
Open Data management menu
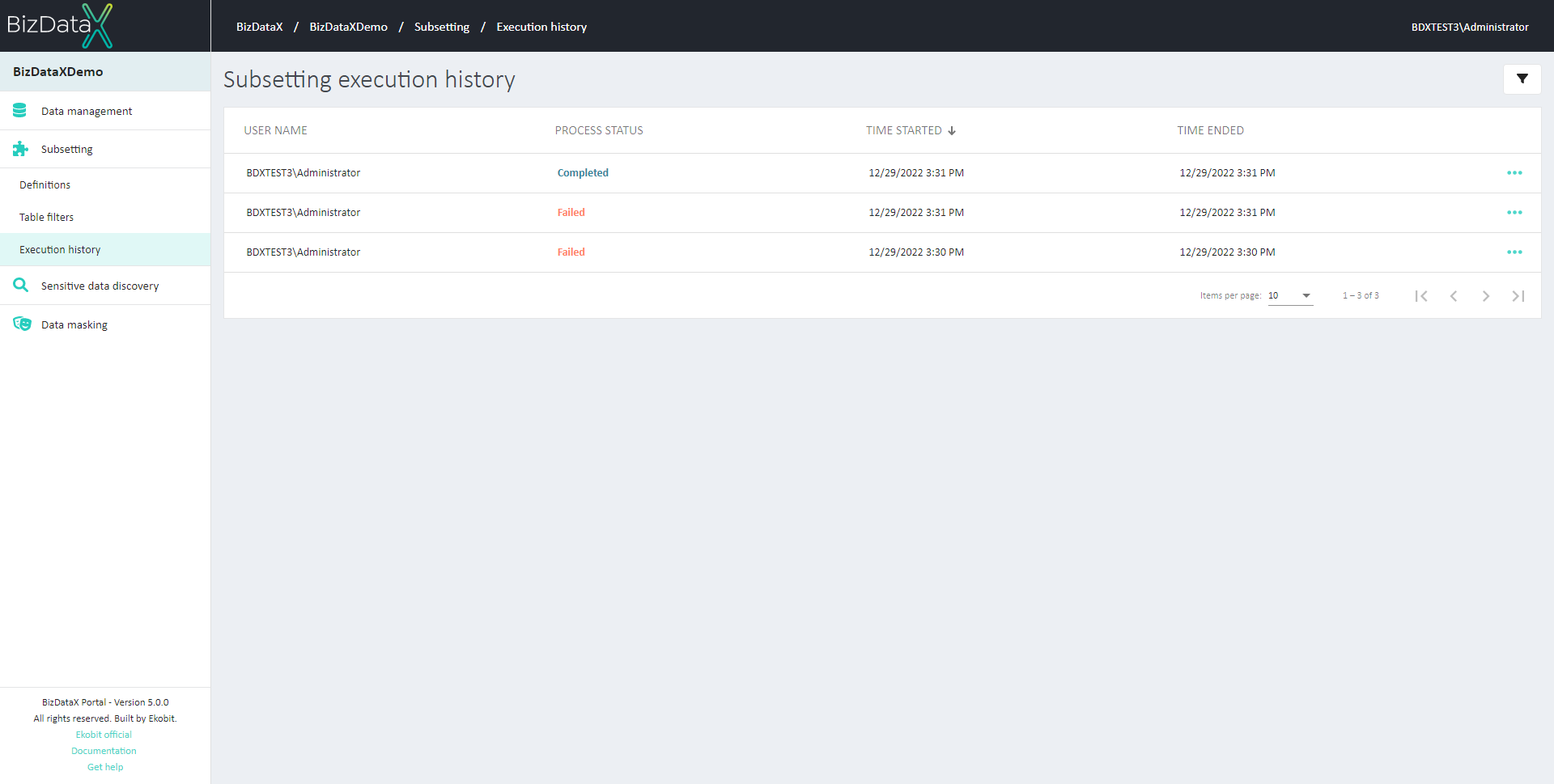click(105, 111)
